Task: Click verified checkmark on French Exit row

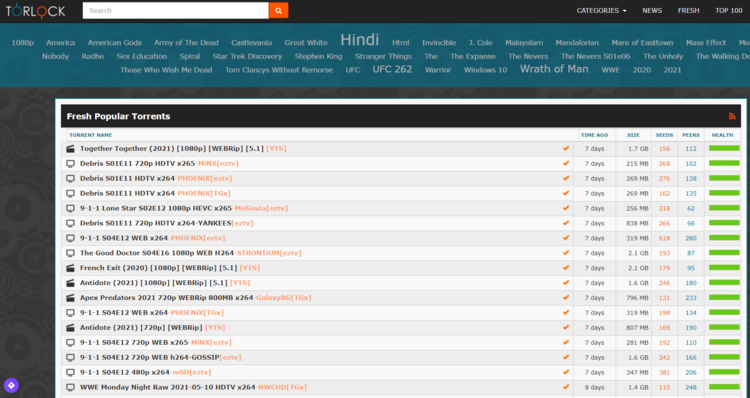Action: (x=566, y=267)
